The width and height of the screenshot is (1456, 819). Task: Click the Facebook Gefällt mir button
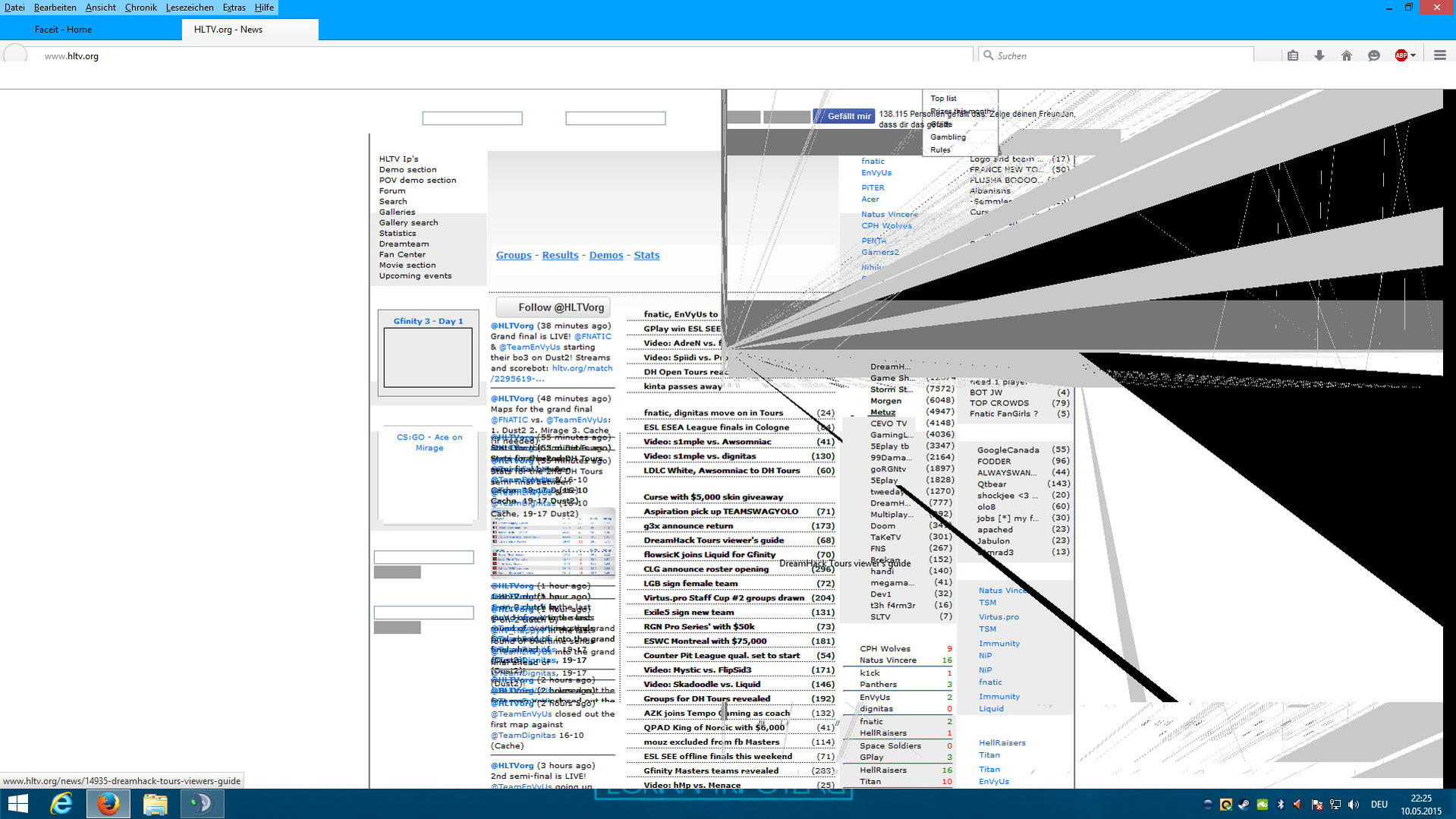tap(844, 116)
